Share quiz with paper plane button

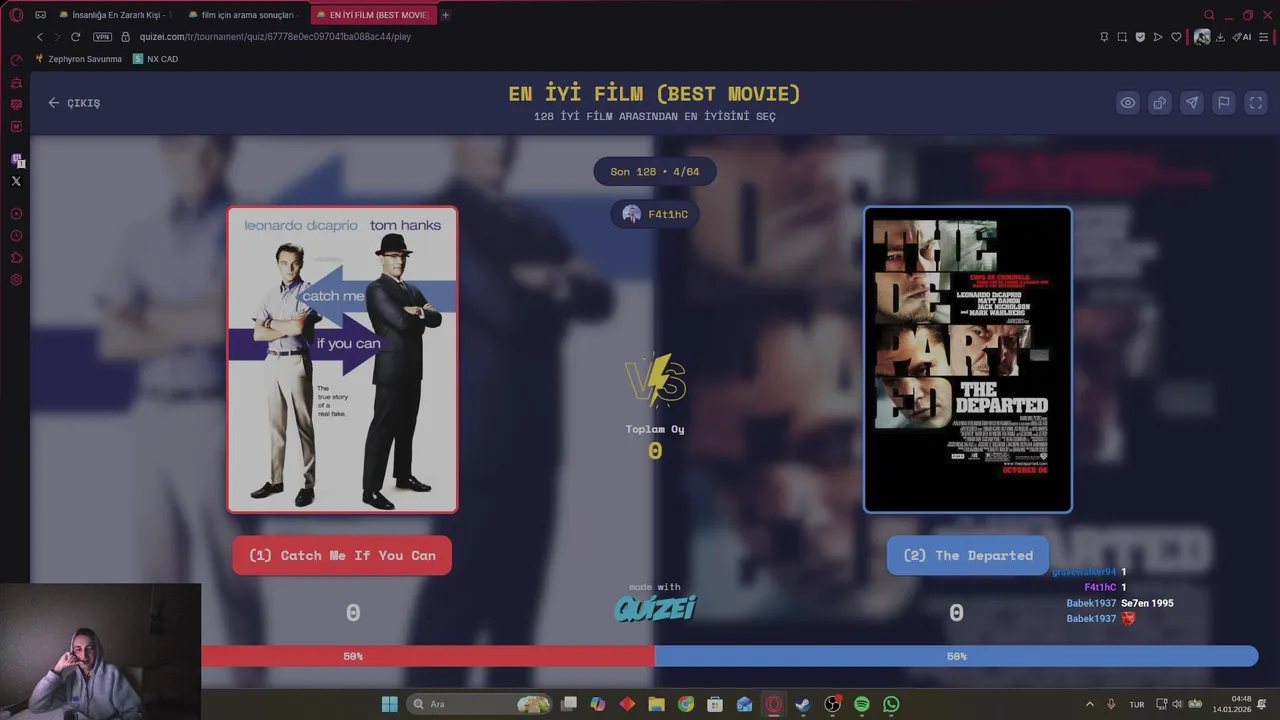click(x=1192, y=103)
